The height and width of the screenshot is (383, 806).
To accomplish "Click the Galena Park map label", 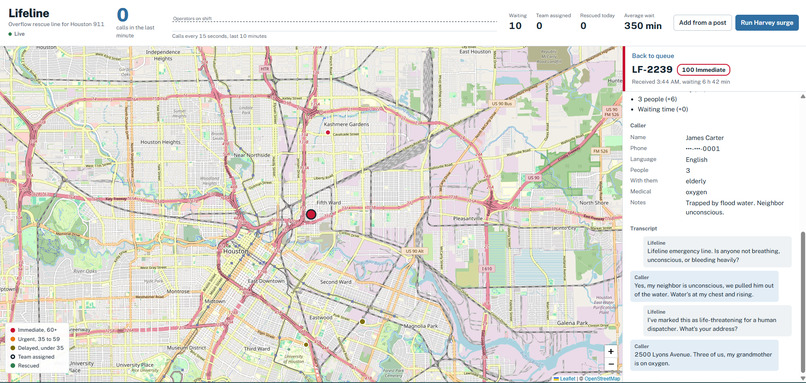I will coord(573,323).
